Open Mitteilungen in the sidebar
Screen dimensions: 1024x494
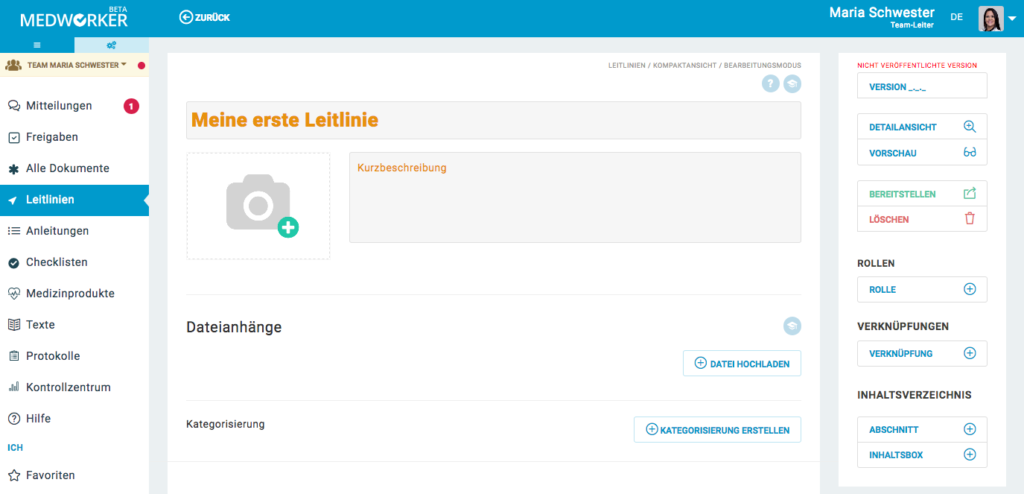pyautogui.click(x=59, y=106)
